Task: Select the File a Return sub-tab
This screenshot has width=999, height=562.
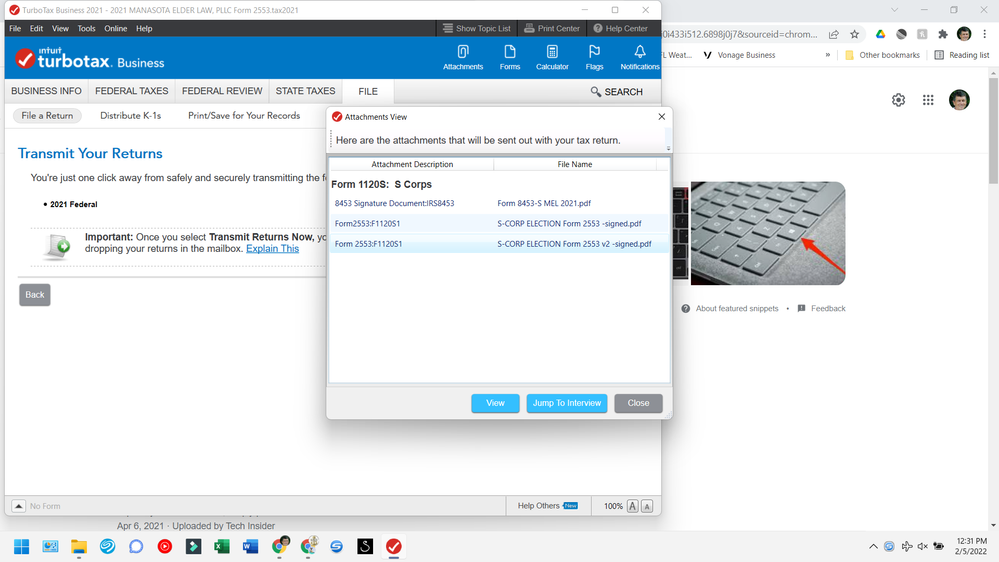Action: tap(47, 115)
